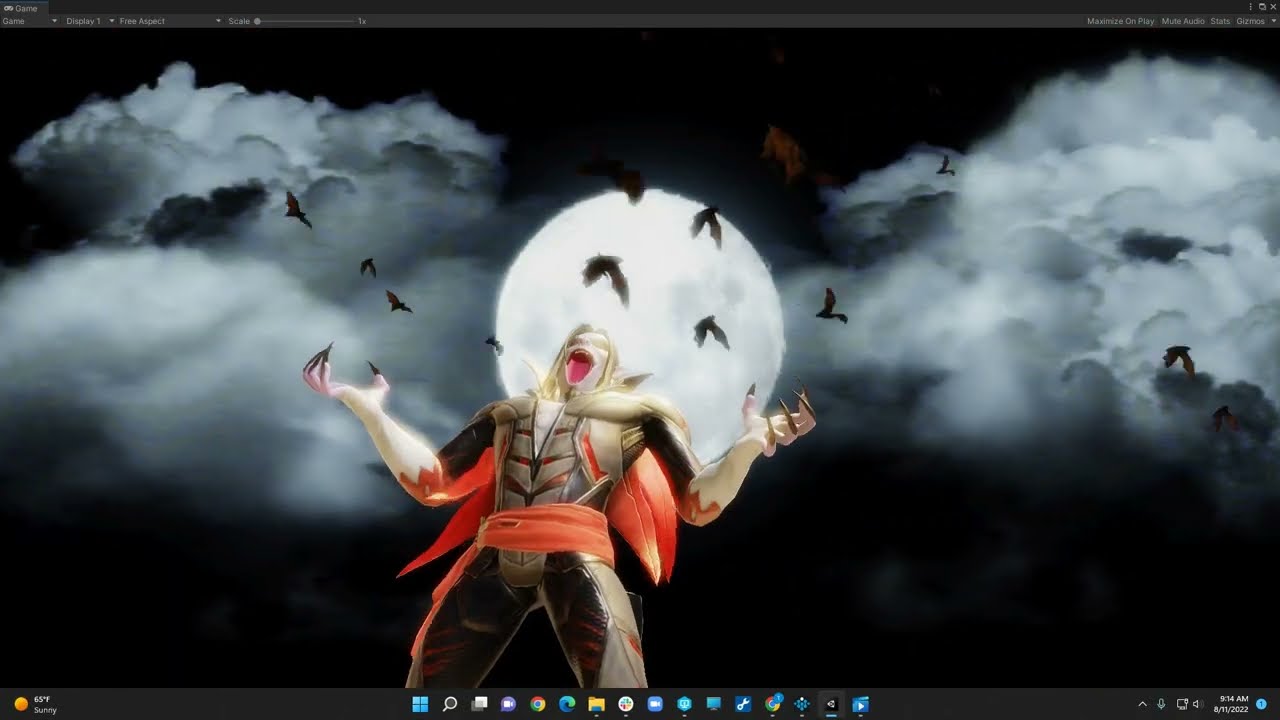This screenshot has height=720, width=1280.
Task: Open the wrench tool app in the taskbar
Action: [x=743, y=704]
